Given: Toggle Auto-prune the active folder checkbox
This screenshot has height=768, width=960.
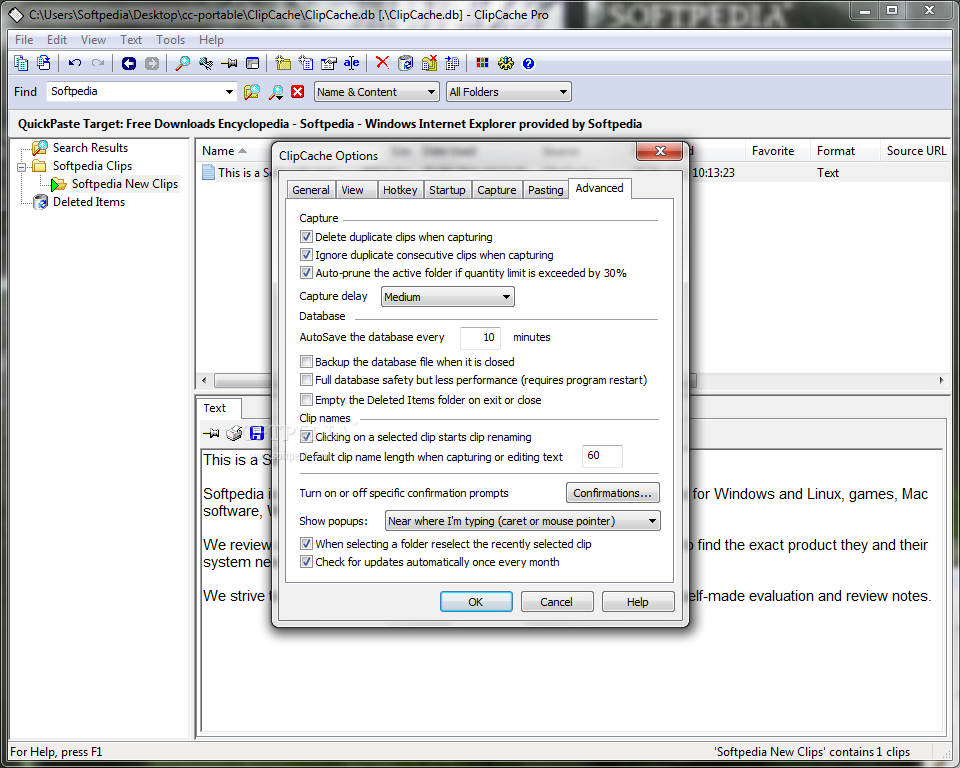Looking at the screenshot, I should (x=306, y=273).
